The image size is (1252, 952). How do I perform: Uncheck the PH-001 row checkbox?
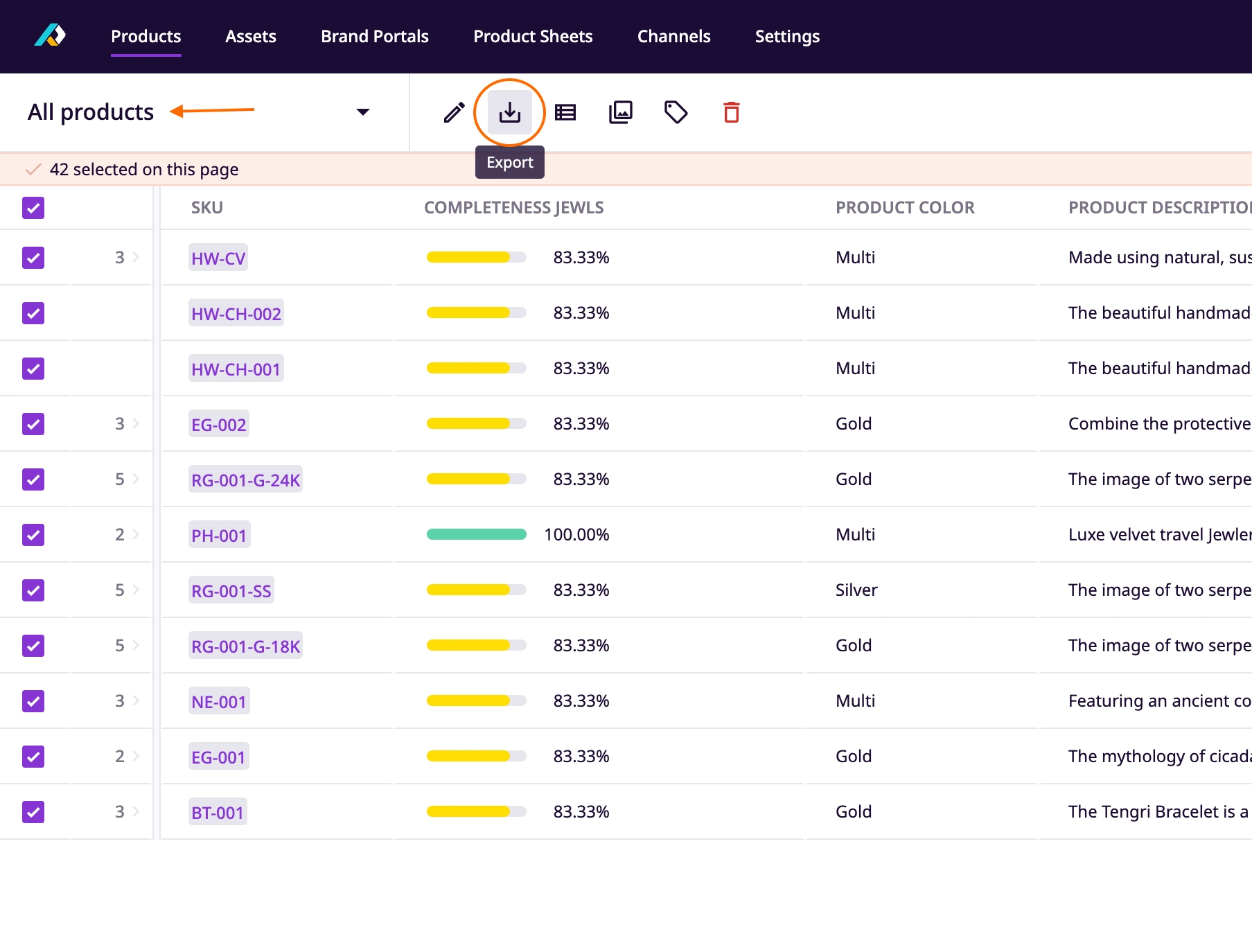point(33,535)
